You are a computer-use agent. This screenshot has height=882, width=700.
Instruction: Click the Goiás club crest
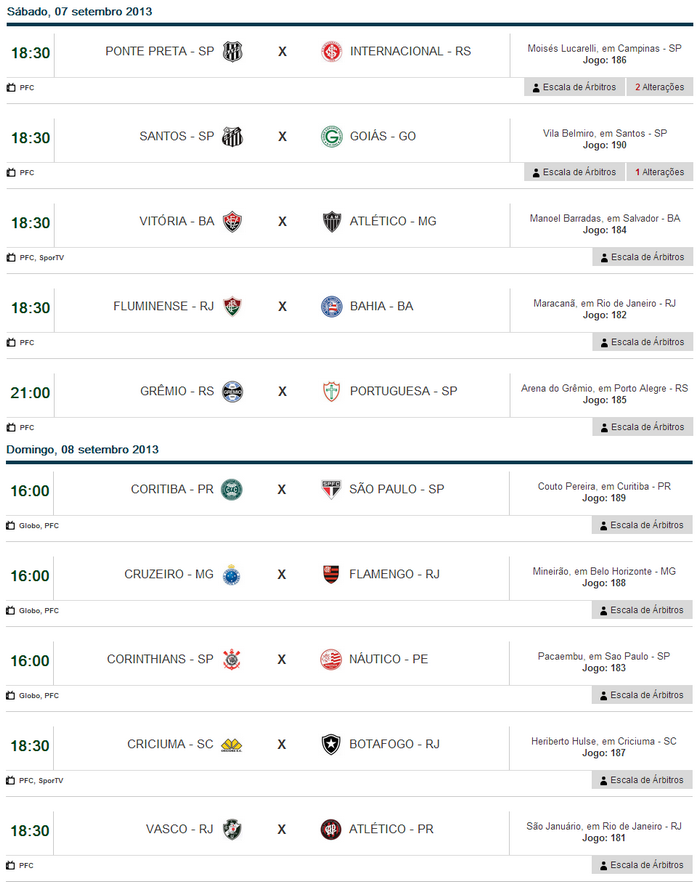(331, 136)
